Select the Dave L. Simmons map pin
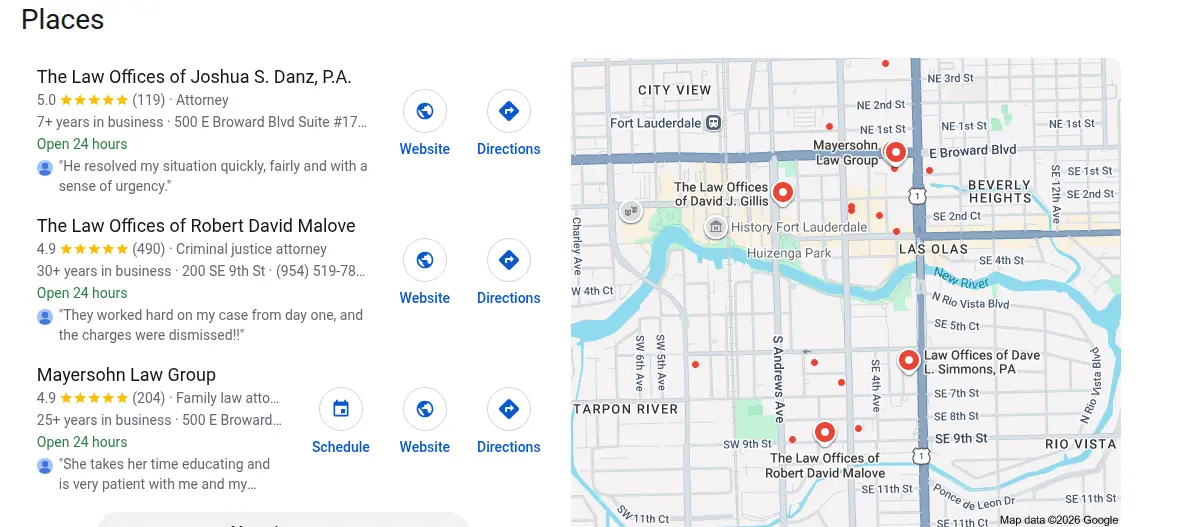 coord(909,360)
